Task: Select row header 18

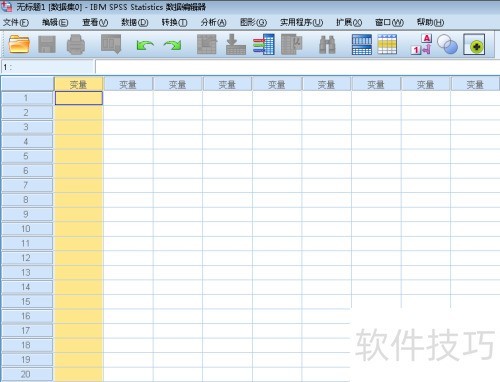Action: pyautogui.click(x=27, y=345)
